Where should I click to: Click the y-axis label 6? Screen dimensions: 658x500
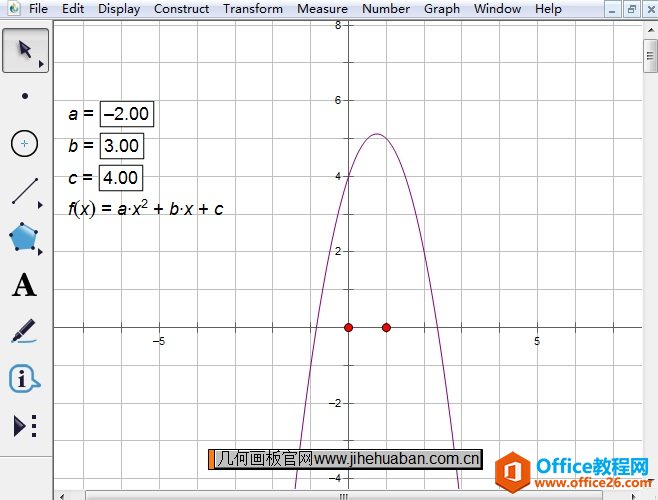(338, 100)
